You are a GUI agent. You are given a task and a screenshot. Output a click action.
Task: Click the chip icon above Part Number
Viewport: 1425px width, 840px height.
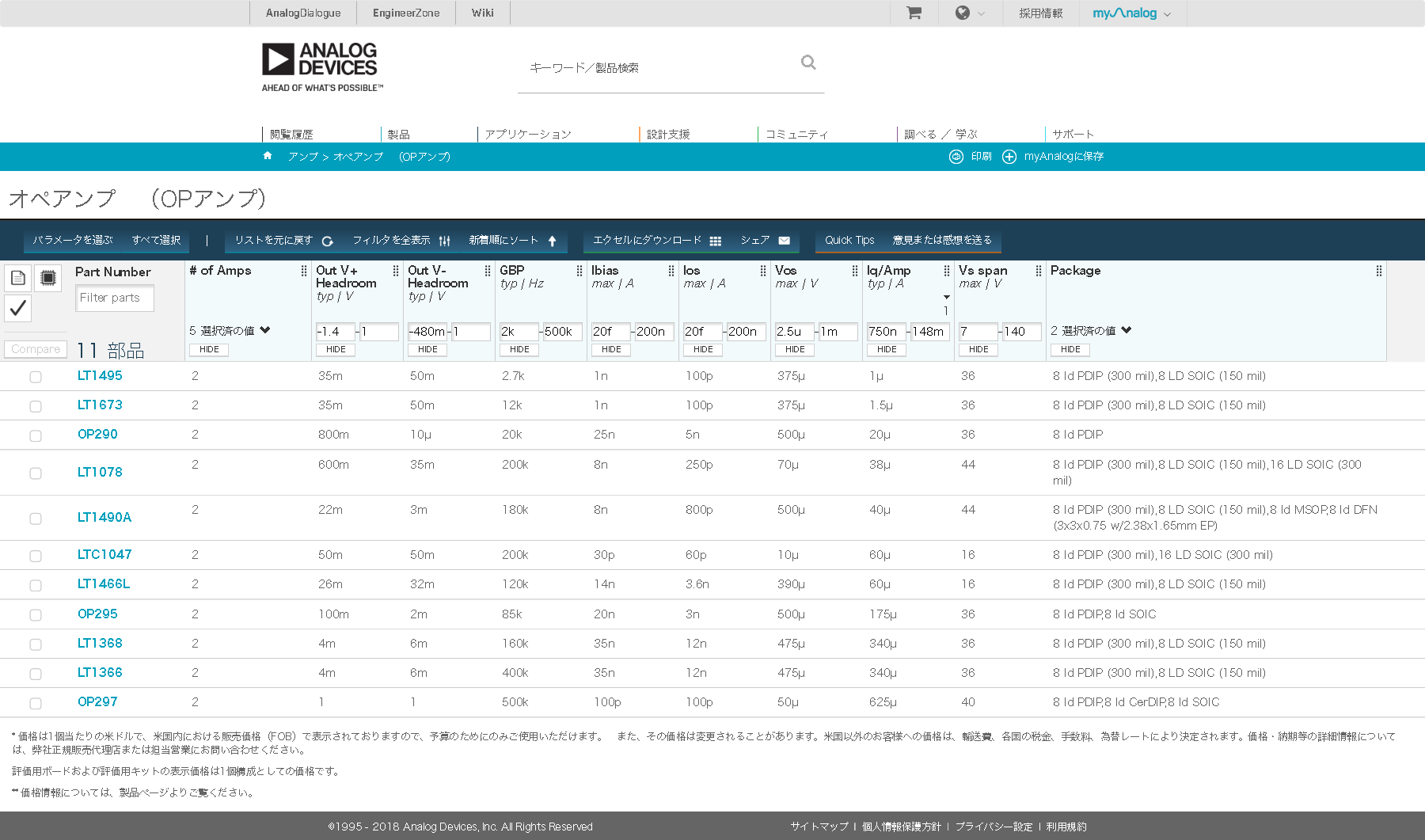48,278
